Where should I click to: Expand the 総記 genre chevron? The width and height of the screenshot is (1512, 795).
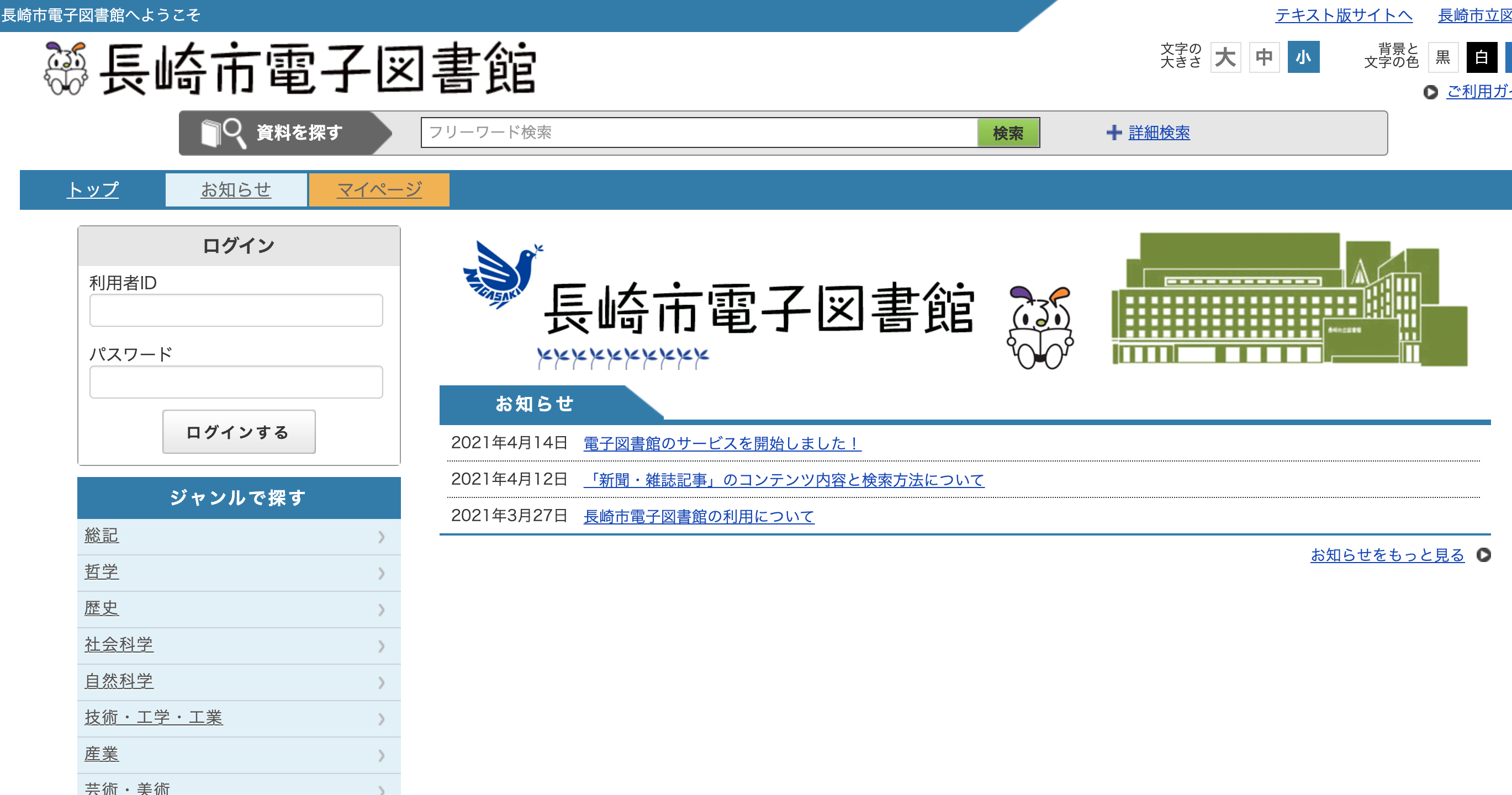click(382, 536)
